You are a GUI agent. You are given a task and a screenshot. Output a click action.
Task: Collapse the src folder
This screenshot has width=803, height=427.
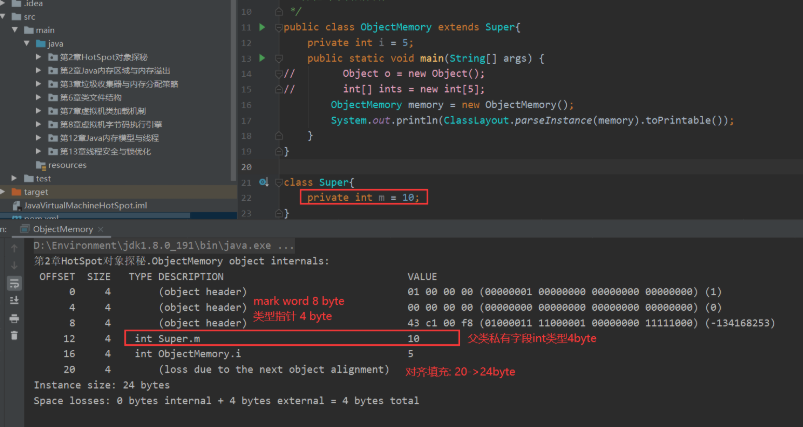(3, 17)
